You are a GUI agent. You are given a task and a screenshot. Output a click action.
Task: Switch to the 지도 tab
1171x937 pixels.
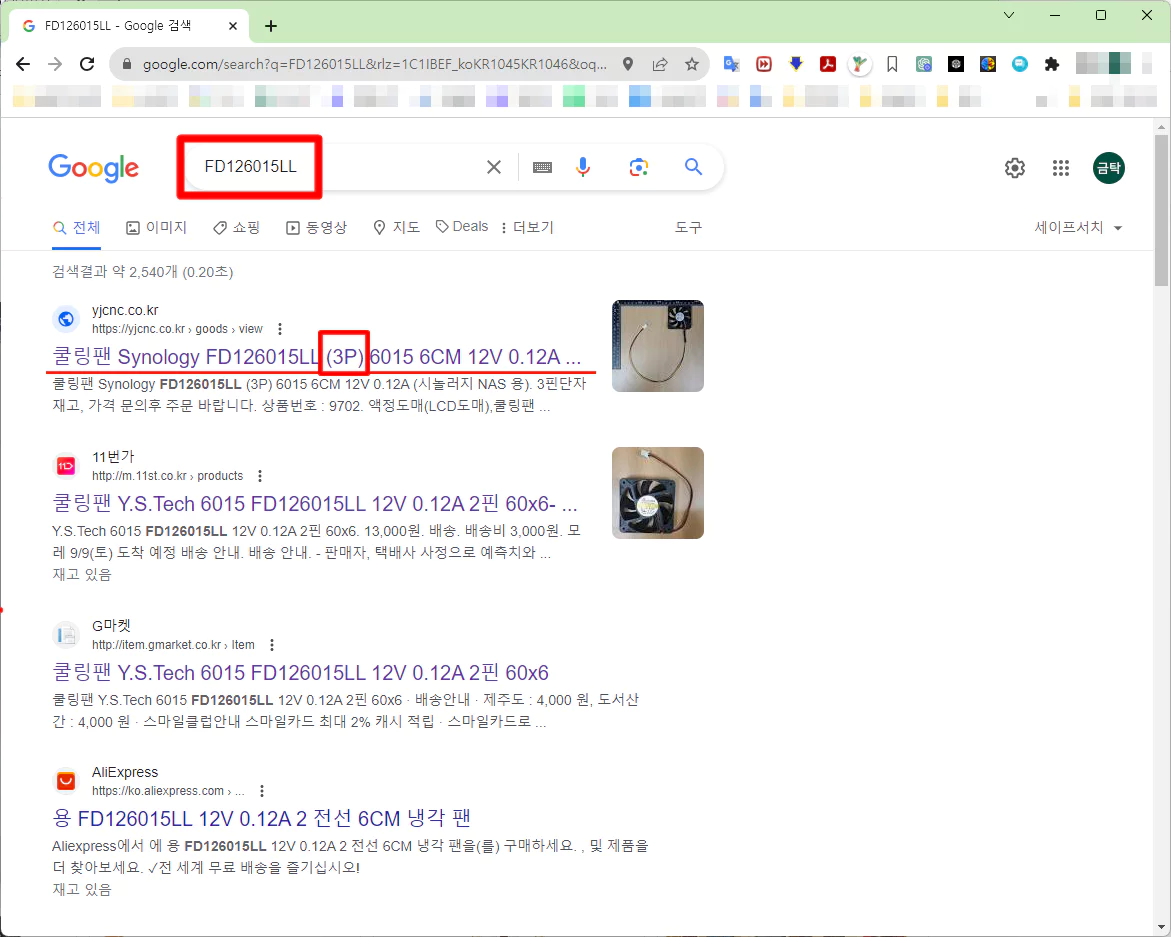point(397,228)
